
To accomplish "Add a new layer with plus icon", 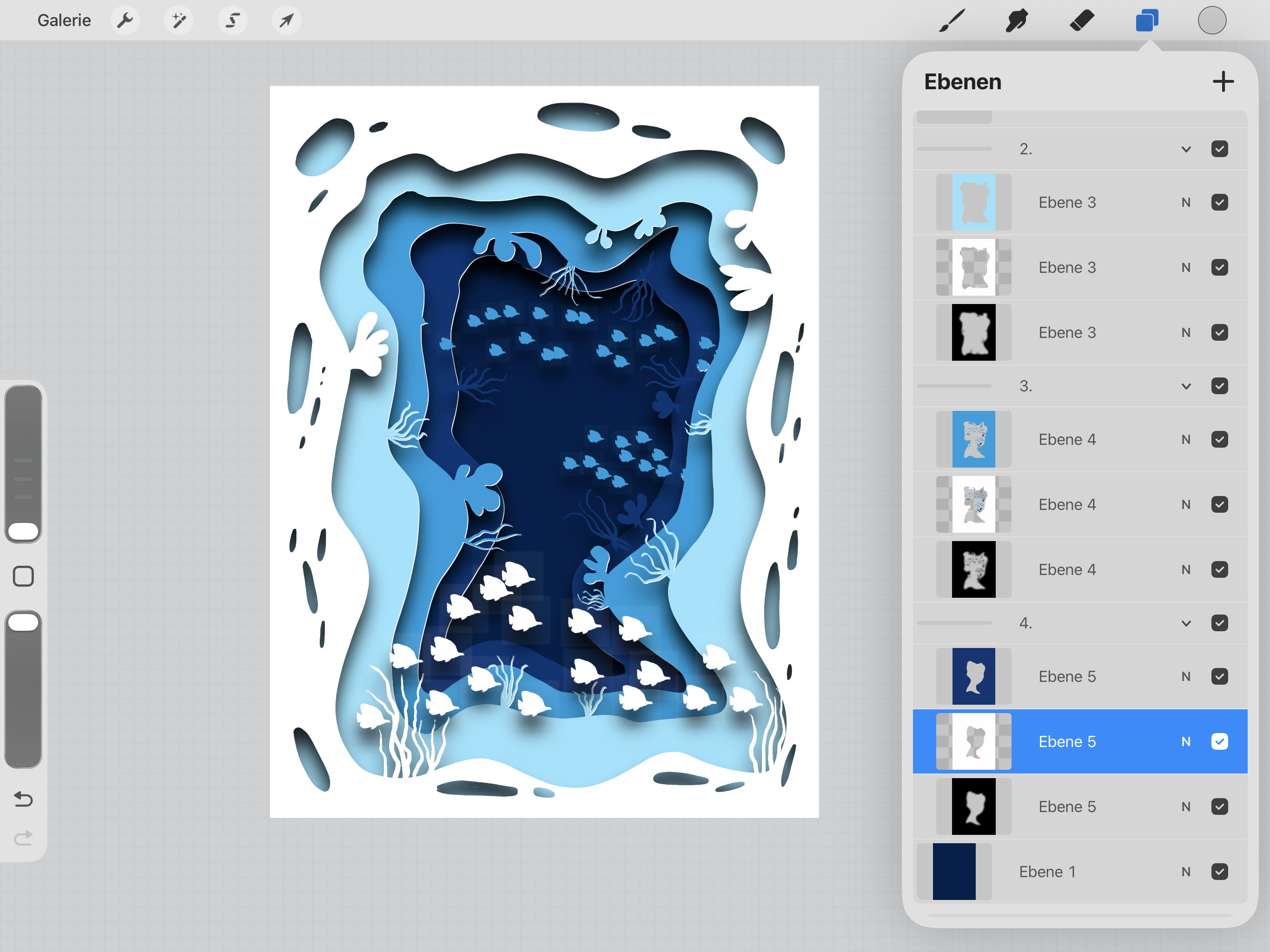I will [x=1223, y=81].
